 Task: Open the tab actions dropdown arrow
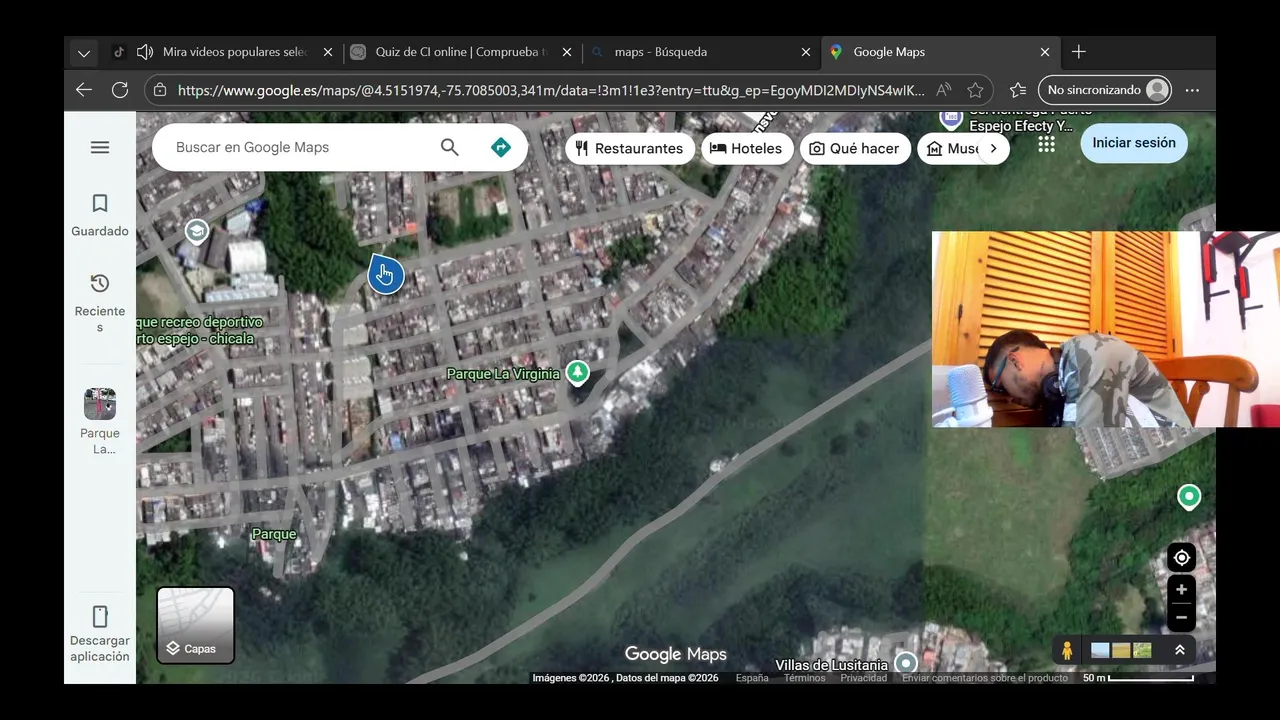click(84, 53)
